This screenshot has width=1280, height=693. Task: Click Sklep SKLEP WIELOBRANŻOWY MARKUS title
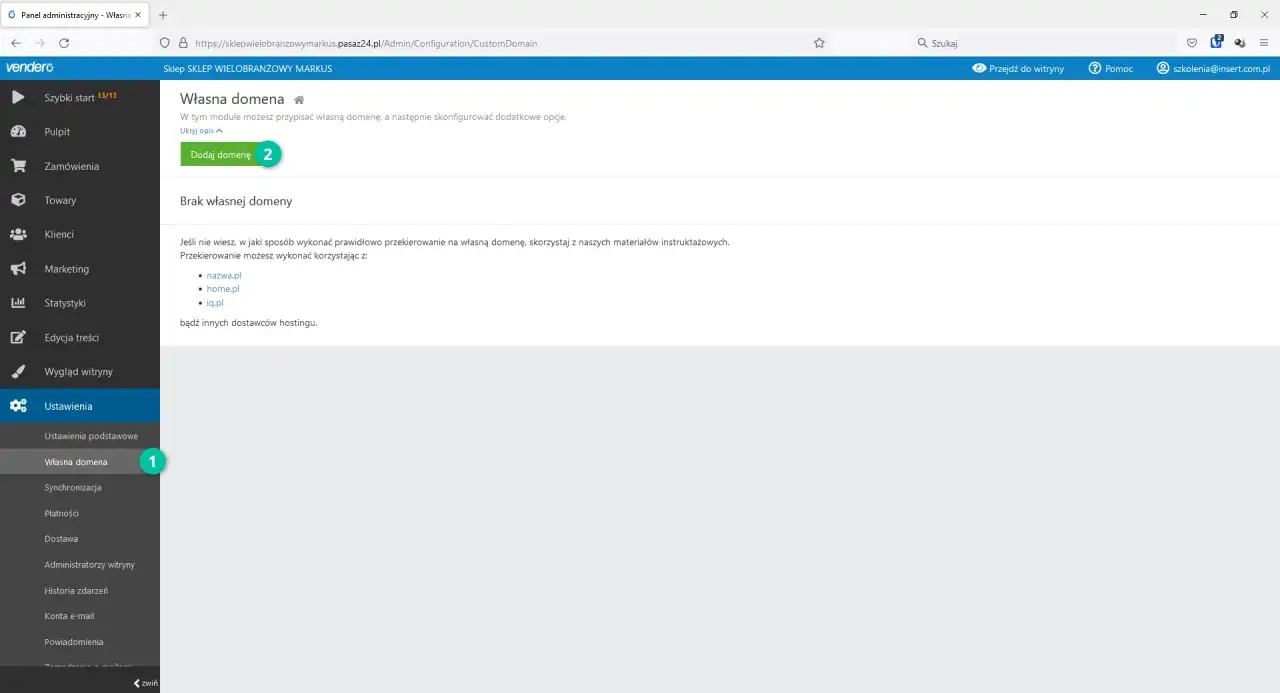coord(247,68)
